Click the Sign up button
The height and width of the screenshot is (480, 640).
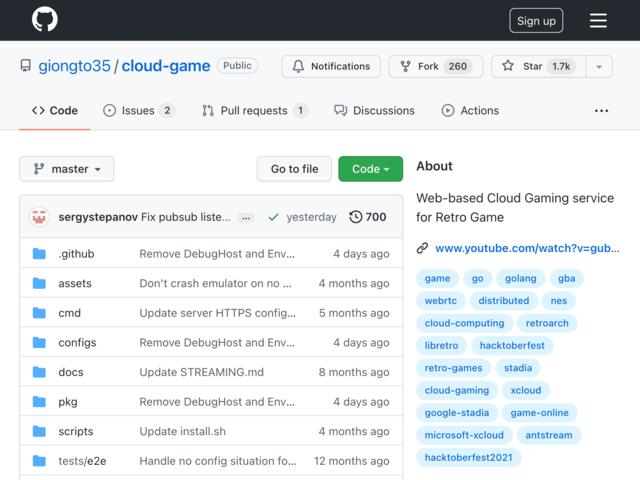click(x=536, y=21)
